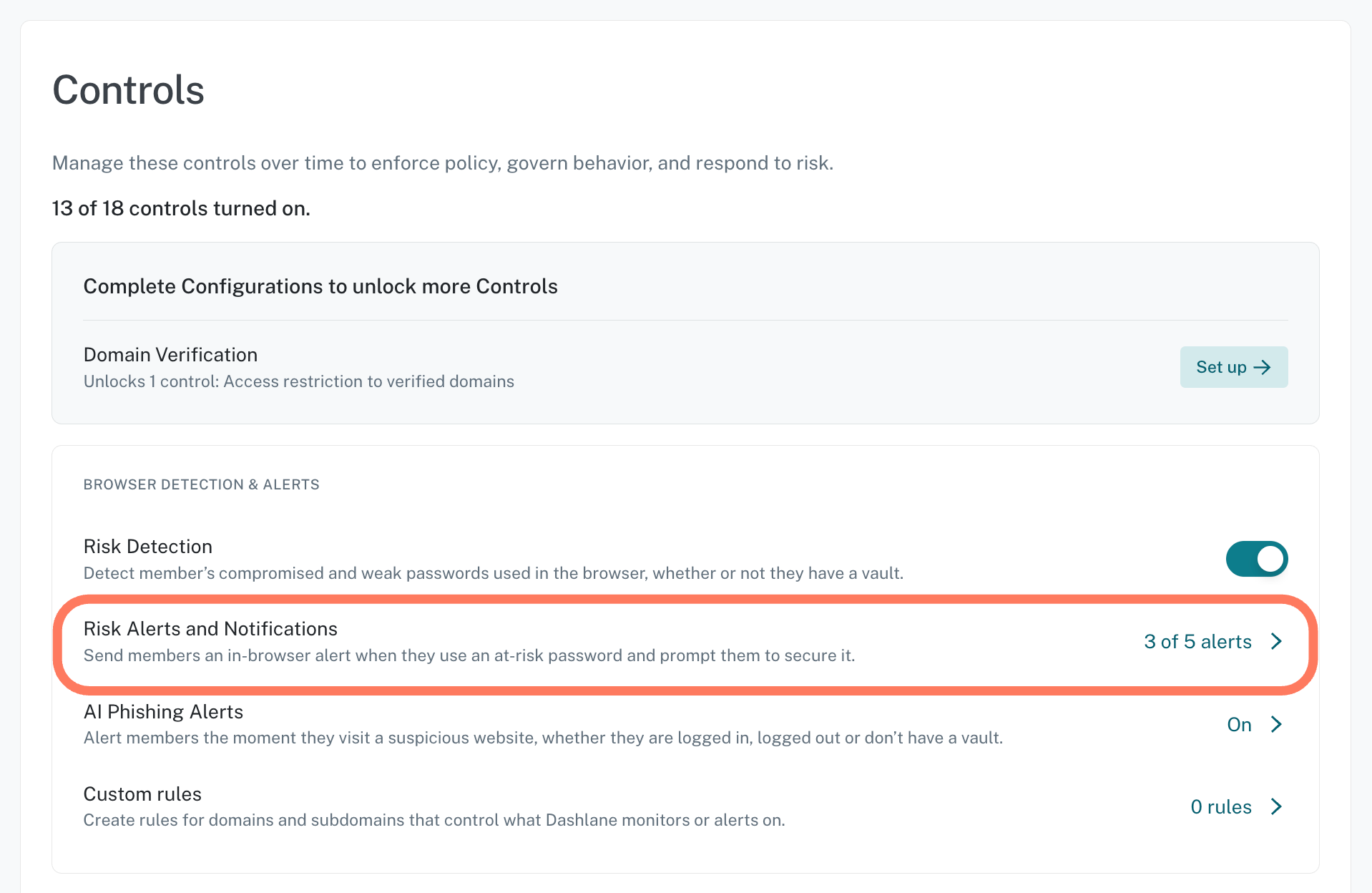Click the AI Phishing Alerts description text

[x=543, y=738]
